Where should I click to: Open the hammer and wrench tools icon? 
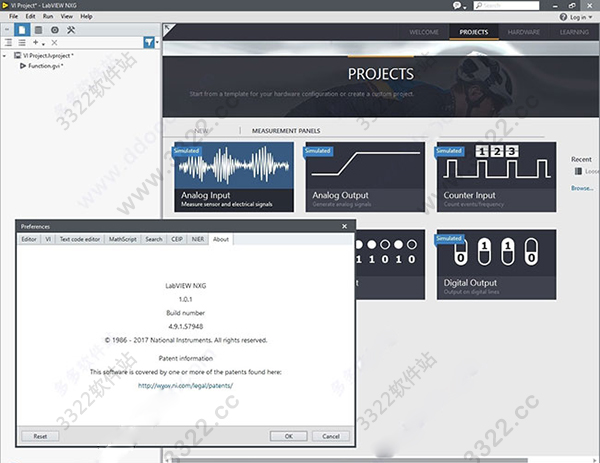pyautogui.click(x=71, y=30)
